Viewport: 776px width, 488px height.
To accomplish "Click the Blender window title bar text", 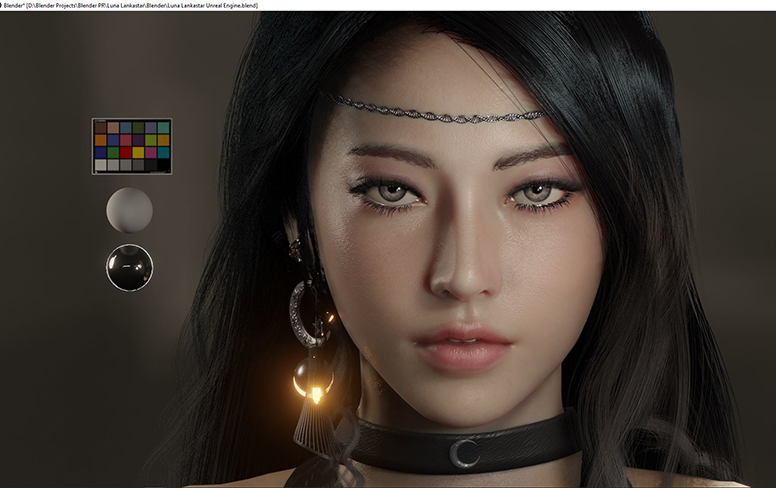I will click(130, 5).
